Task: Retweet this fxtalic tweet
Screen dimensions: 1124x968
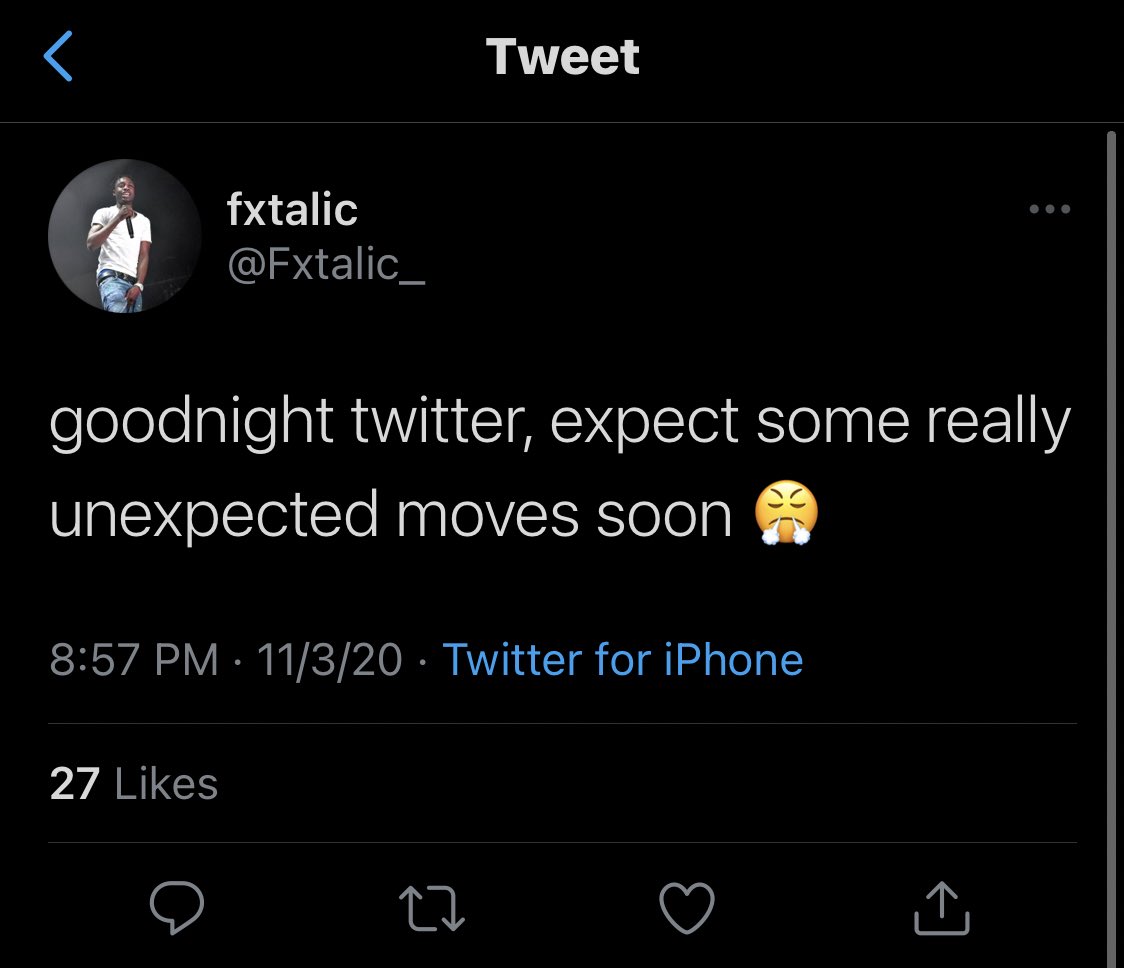Action: point(432,908)
